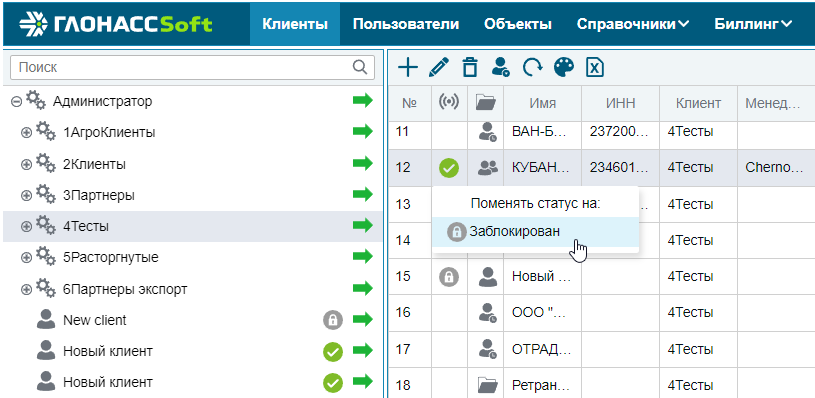Toggle active status of last Новый клиент
This screenshot has width=815, height=398.
333,383
